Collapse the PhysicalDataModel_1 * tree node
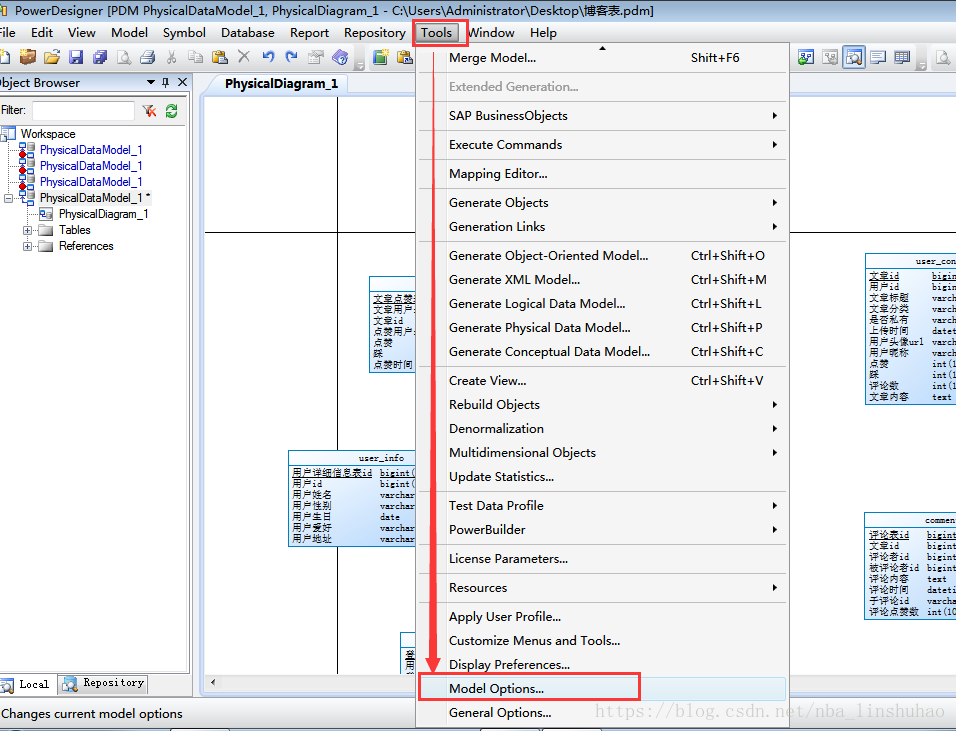Viewport: 956px width, 731px height. point(8,198)
